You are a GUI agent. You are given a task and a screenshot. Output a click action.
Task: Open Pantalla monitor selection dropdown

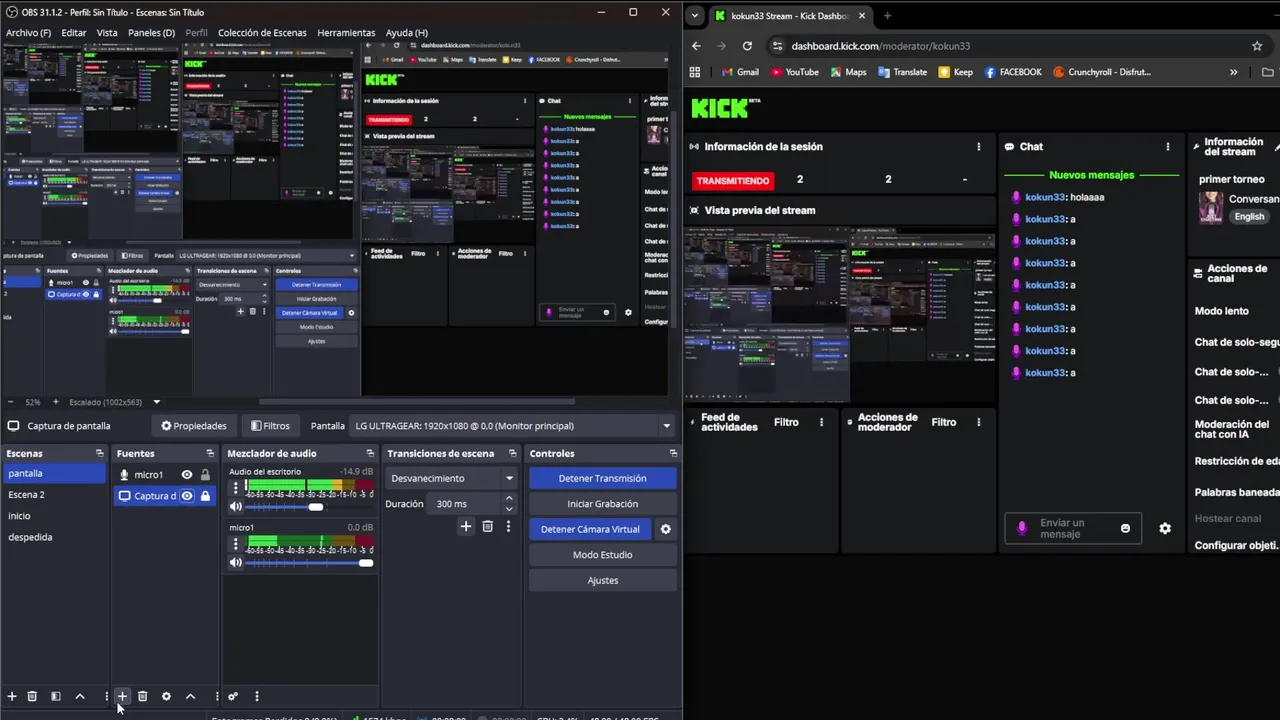(513, 426)
